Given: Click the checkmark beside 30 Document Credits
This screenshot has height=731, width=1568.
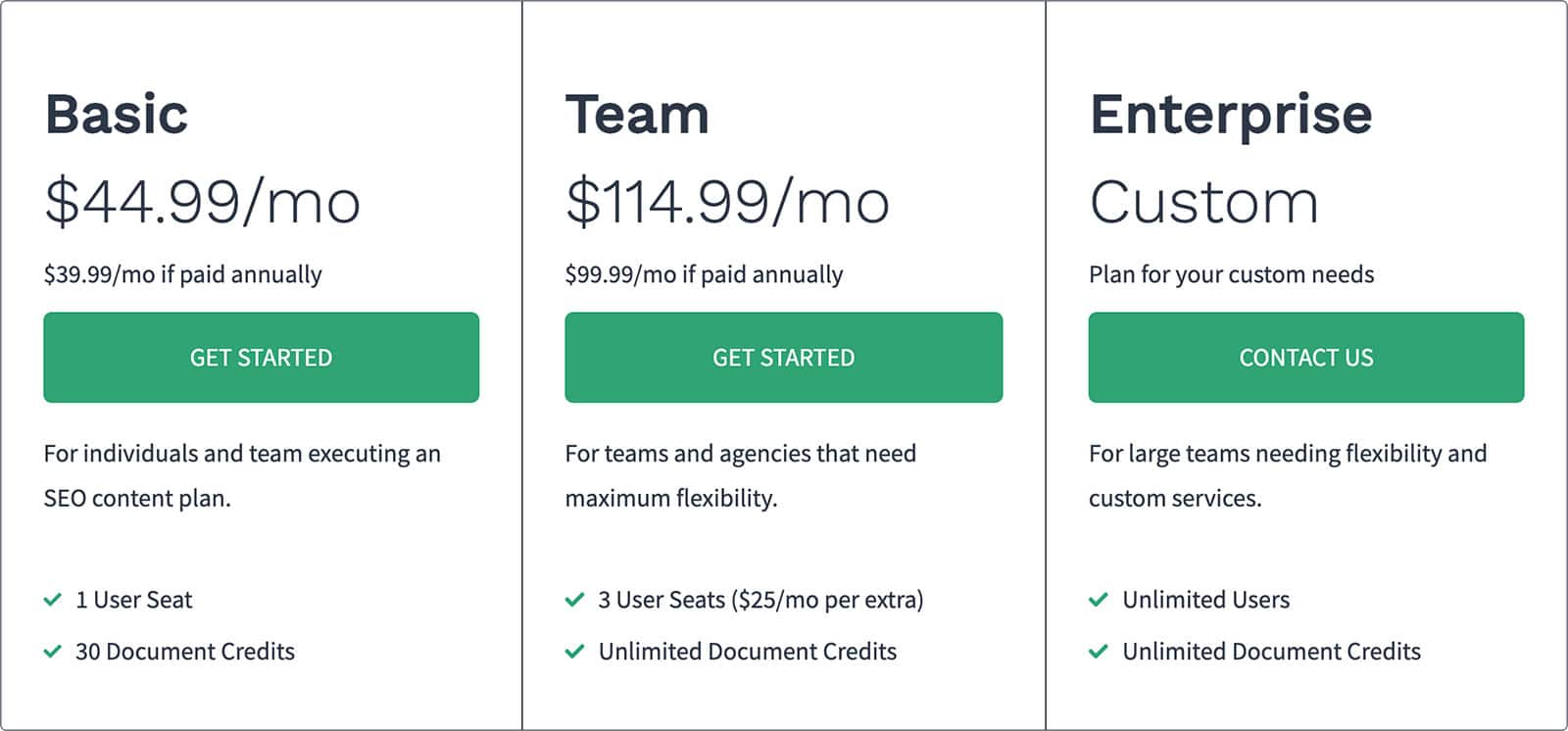Looking at the screenshot, I should tap(53, 652).
